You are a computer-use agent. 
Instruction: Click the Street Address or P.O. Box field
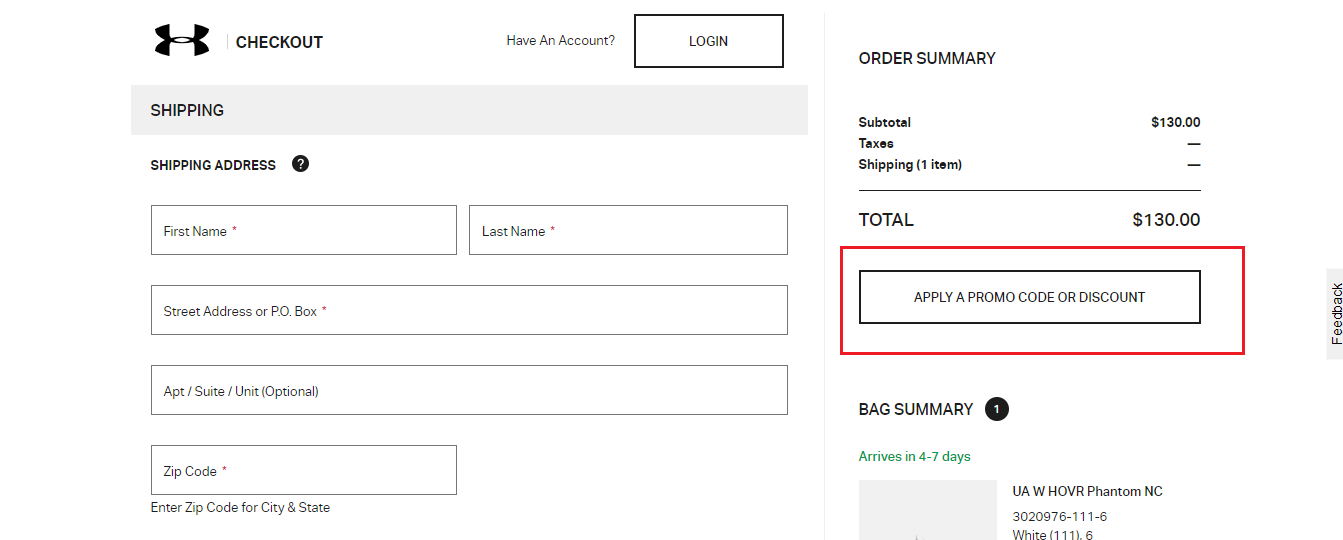[469, 310]
